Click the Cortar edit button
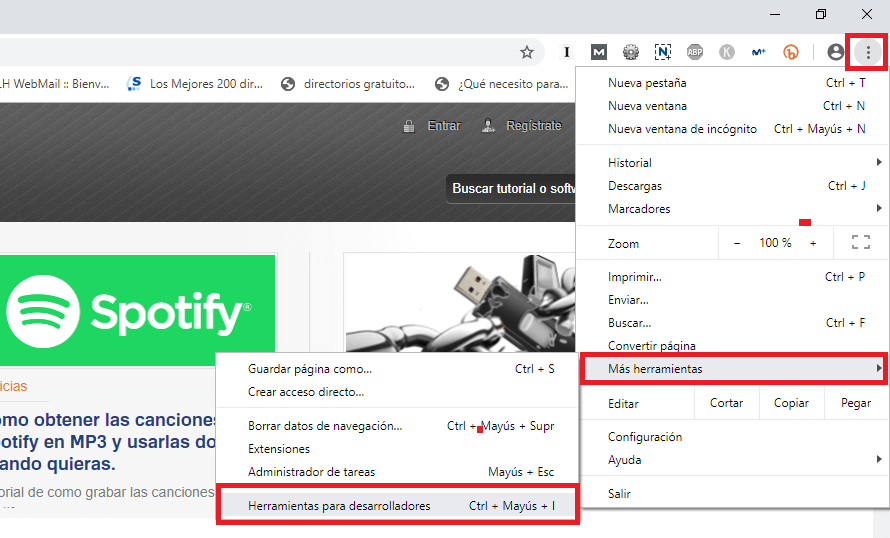 click(727, 403)
